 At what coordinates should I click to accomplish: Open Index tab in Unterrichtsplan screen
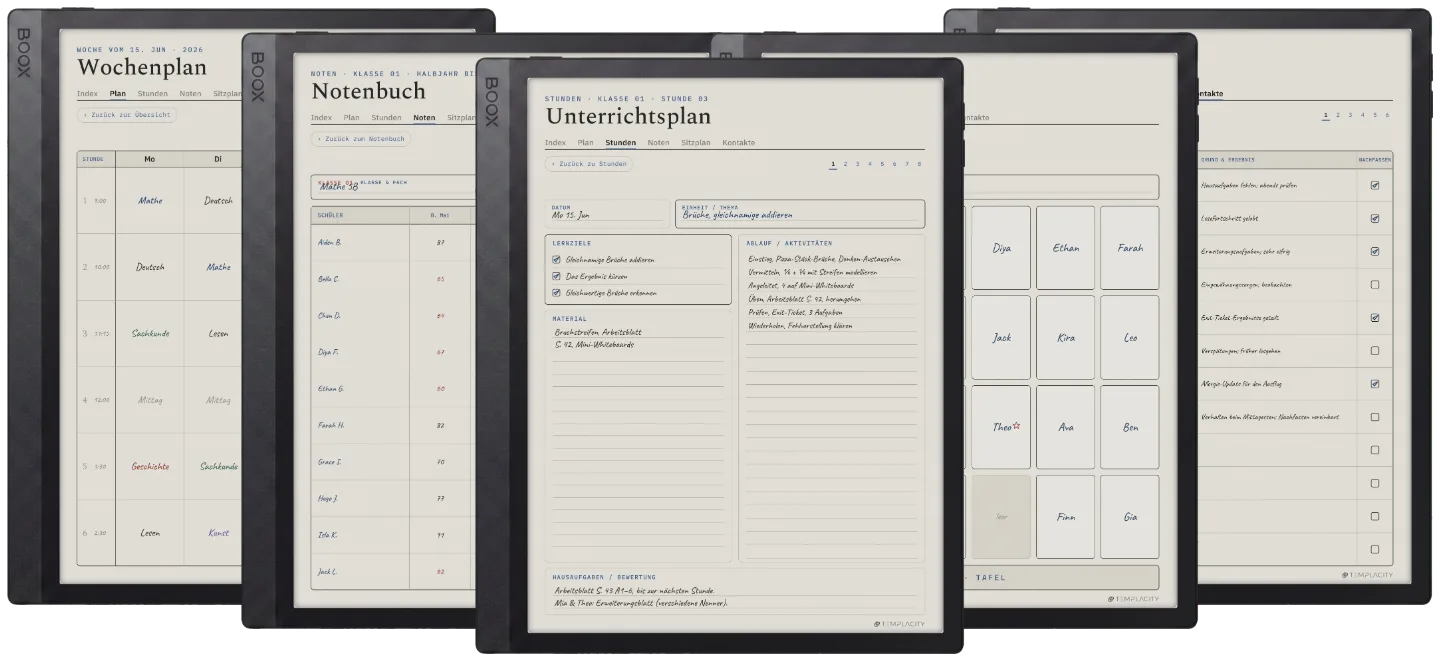coord(555,143)
